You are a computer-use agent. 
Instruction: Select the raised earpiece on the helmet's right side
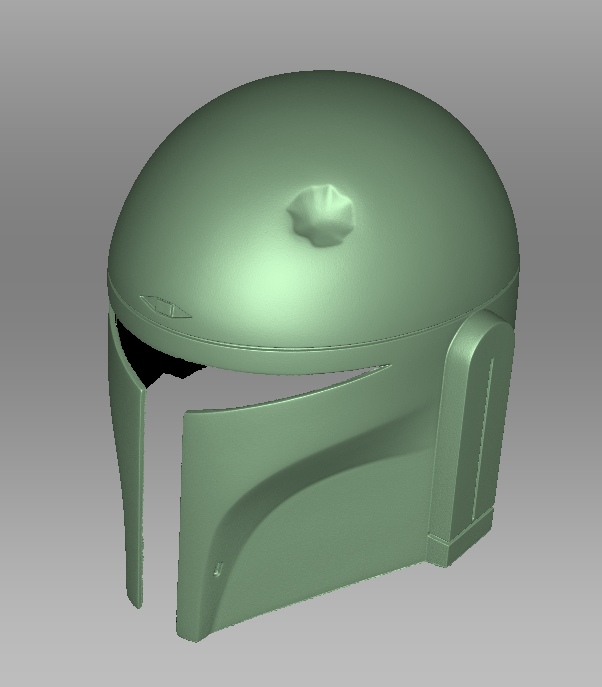coord(472,438)
